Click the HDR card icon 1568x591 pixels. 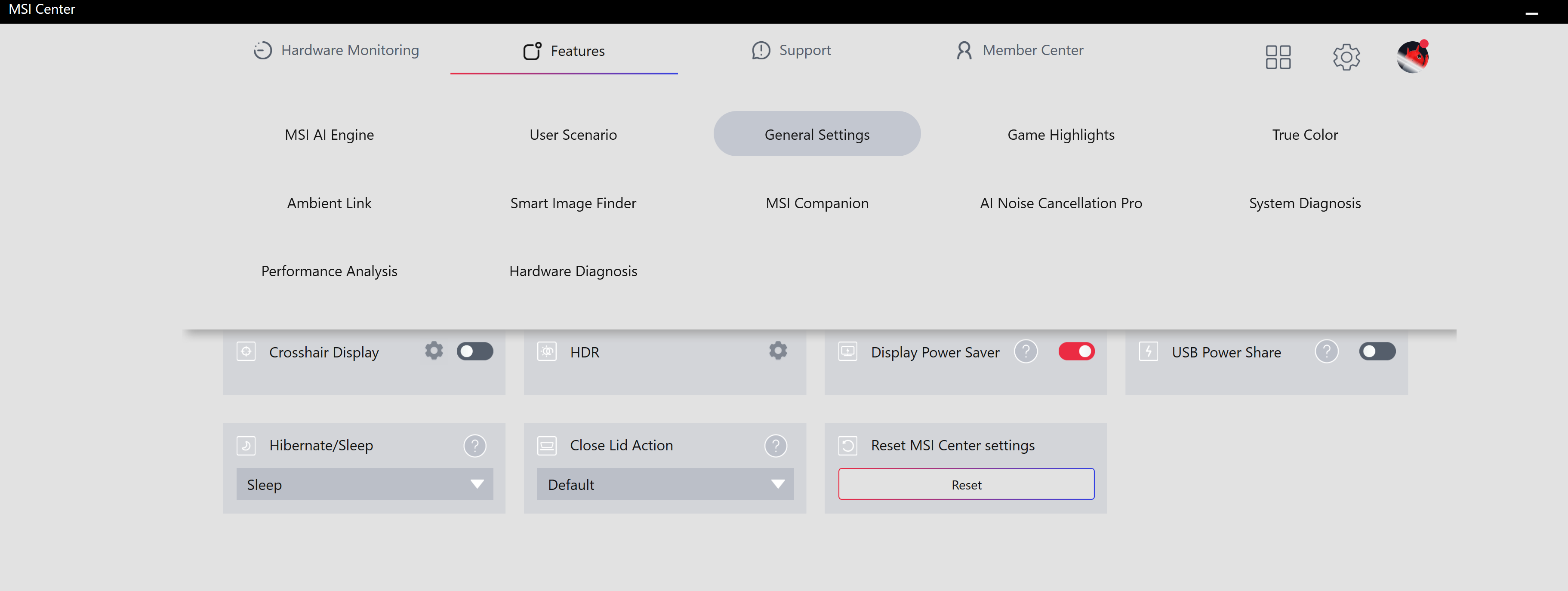pyautogui.click(x=547, y=351)
